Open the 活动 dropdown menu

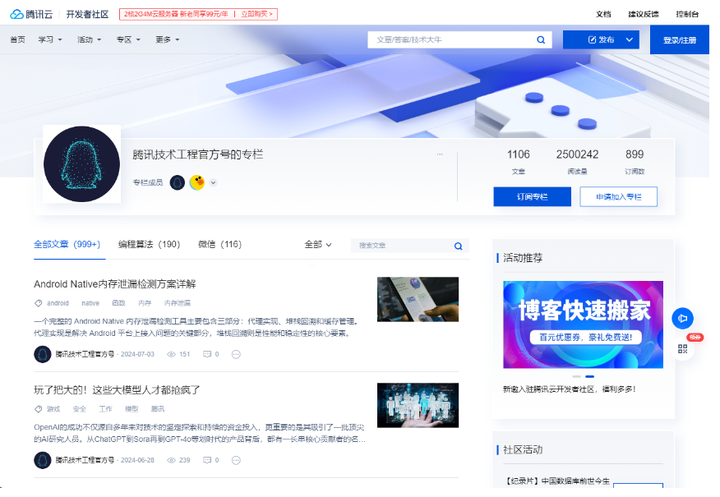pyautogui.click(x=89, y=40)
